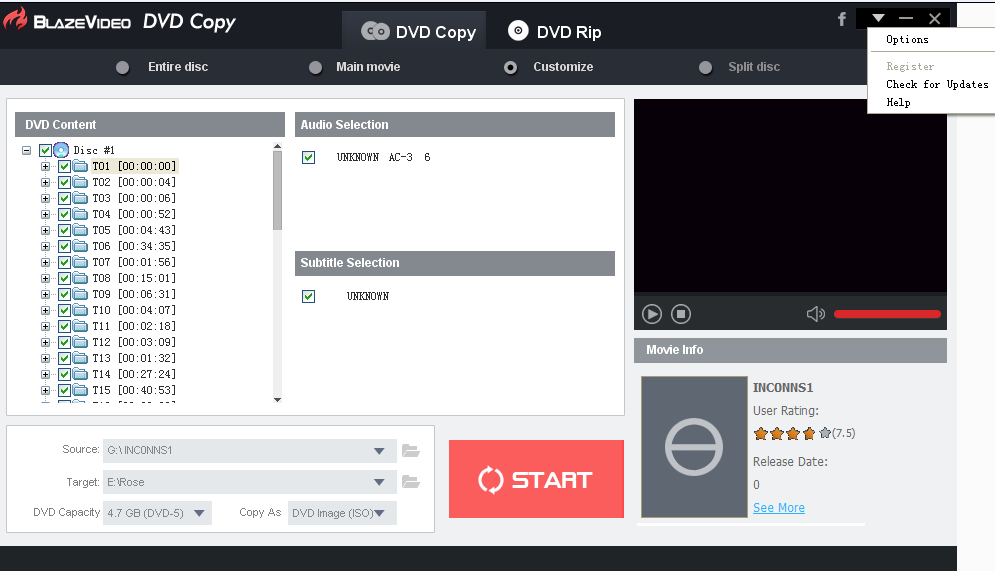
Task: Switch to the DVD Rip tab
Action: (x=555, y=32)
